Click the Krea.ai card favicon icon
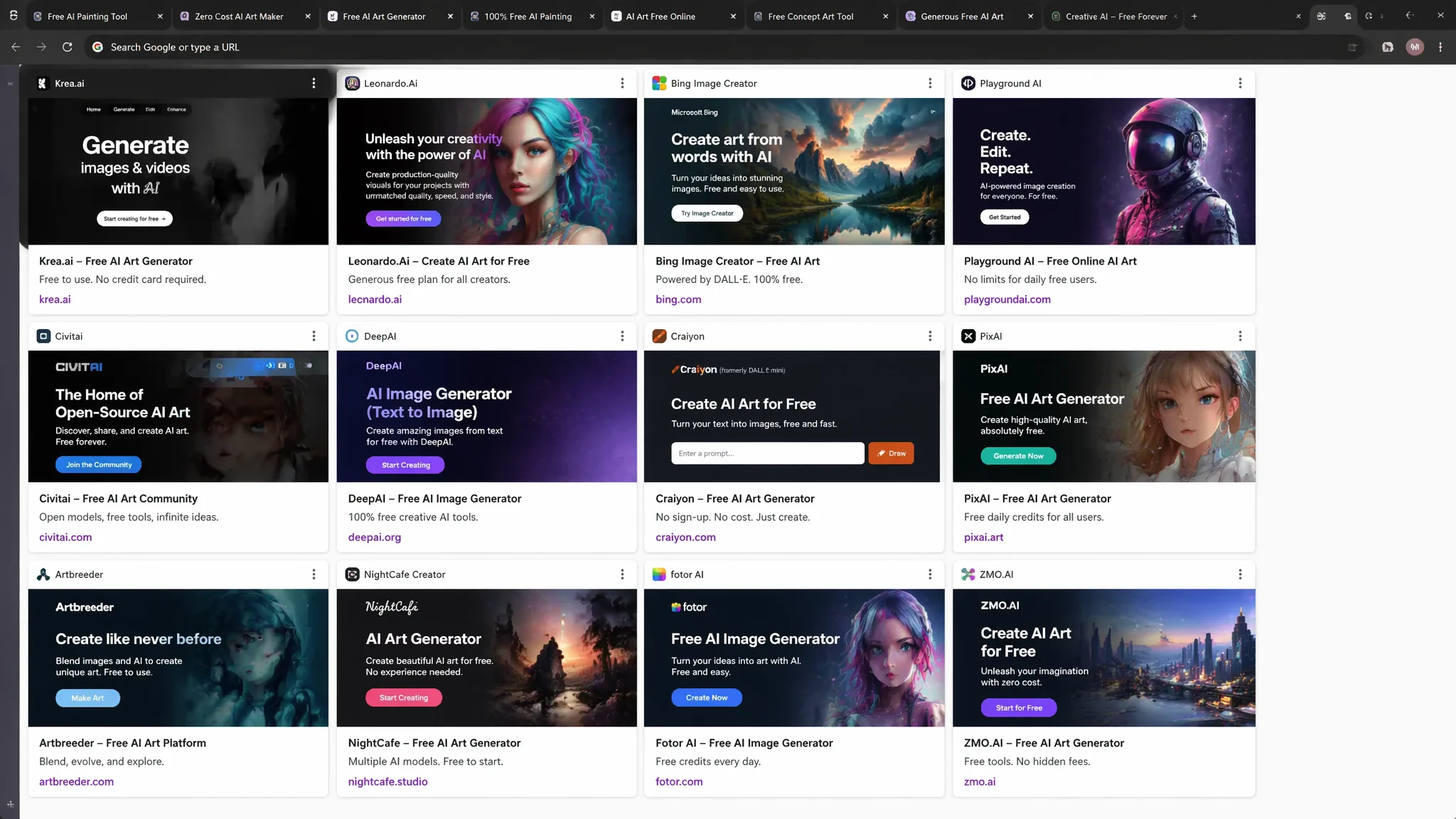The width and height of the screenshot is (1456, 819). point(42,83)
